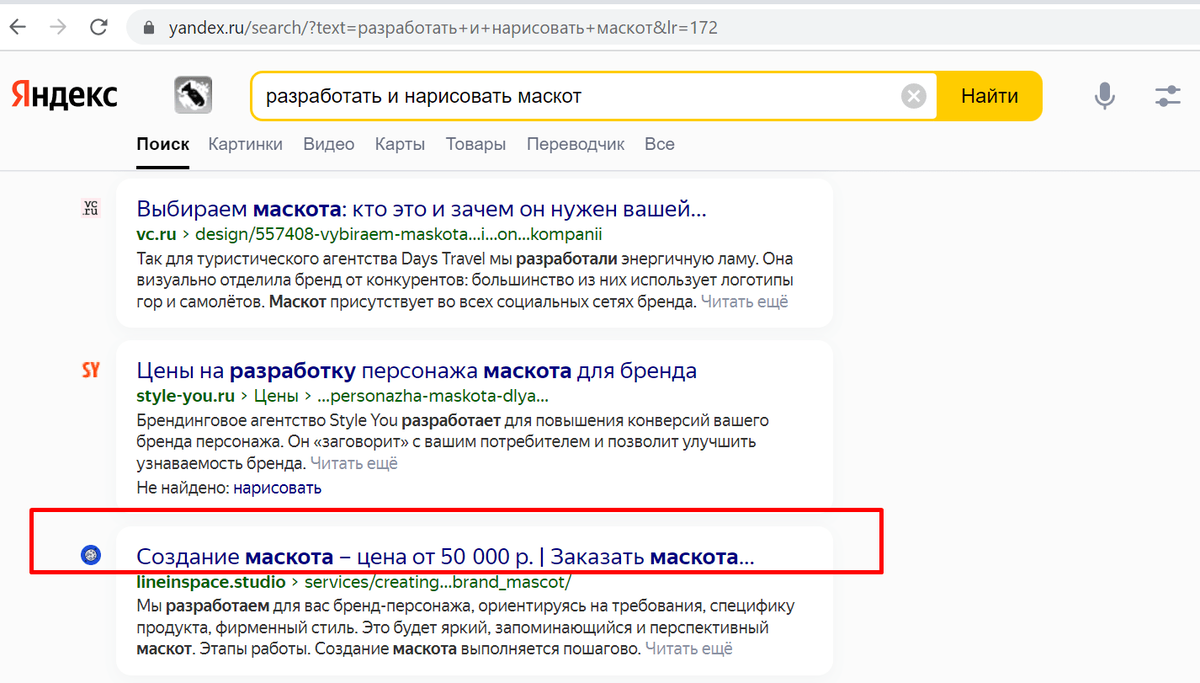Reload the page with the refresh icon
The height and width of the screenshot is (683, 1200).
tap(98, 27)
